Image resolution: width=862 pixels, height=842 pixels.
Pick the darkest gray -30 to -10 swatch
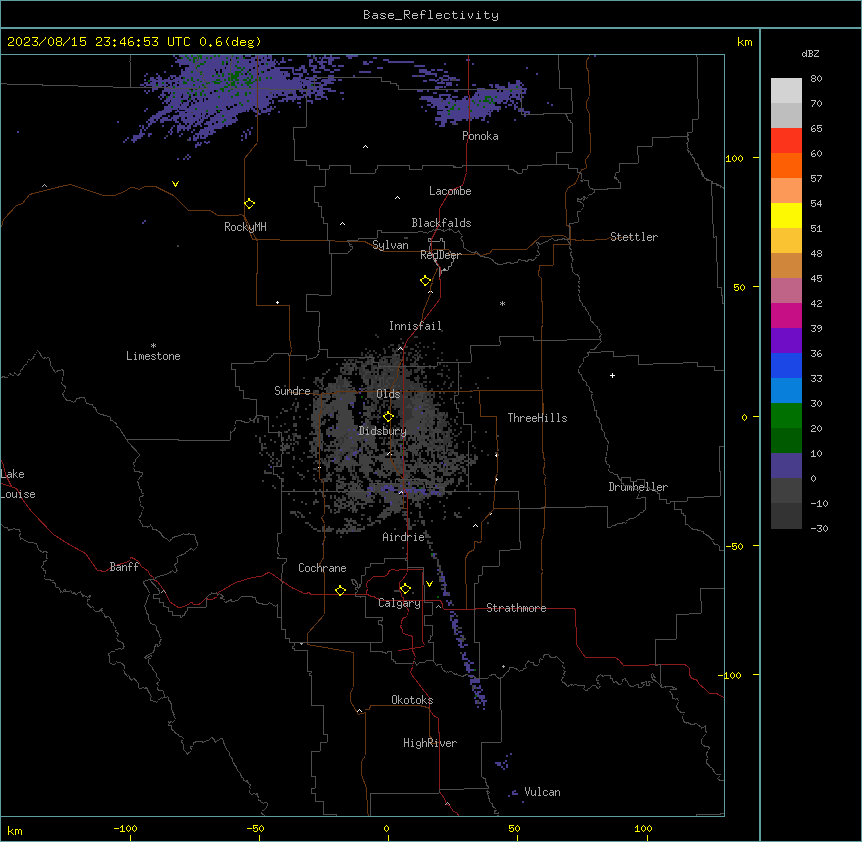[x=786, y=516]
